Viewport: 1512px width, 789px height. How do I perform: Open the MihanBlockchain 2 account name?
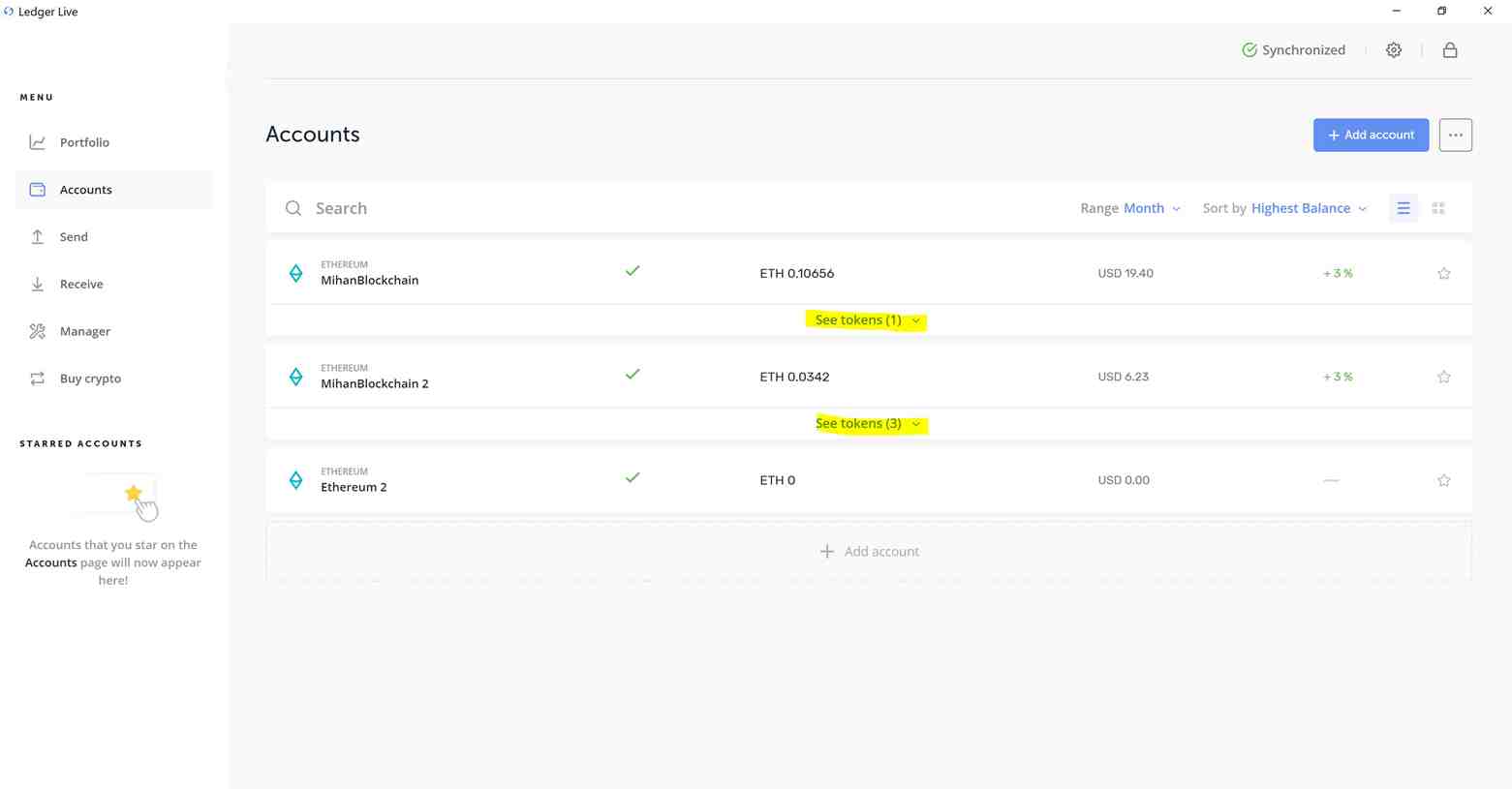pos(375,384)
